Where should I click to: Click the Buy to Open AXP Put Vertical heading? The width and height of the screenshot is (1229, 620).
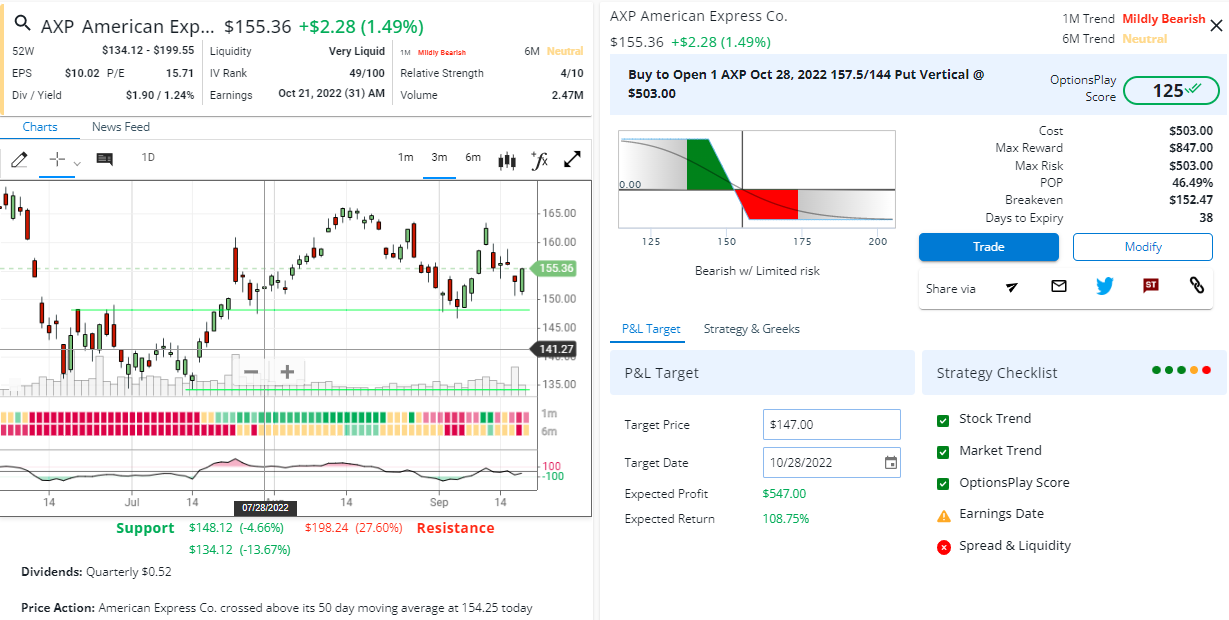point(806,84)
